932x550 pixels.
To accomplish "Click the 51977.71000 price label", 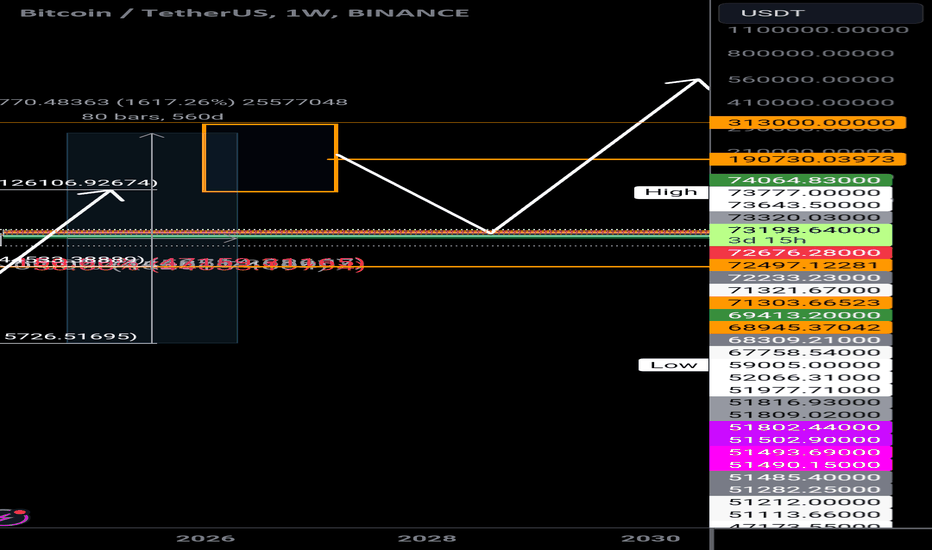I will (801, 390).
